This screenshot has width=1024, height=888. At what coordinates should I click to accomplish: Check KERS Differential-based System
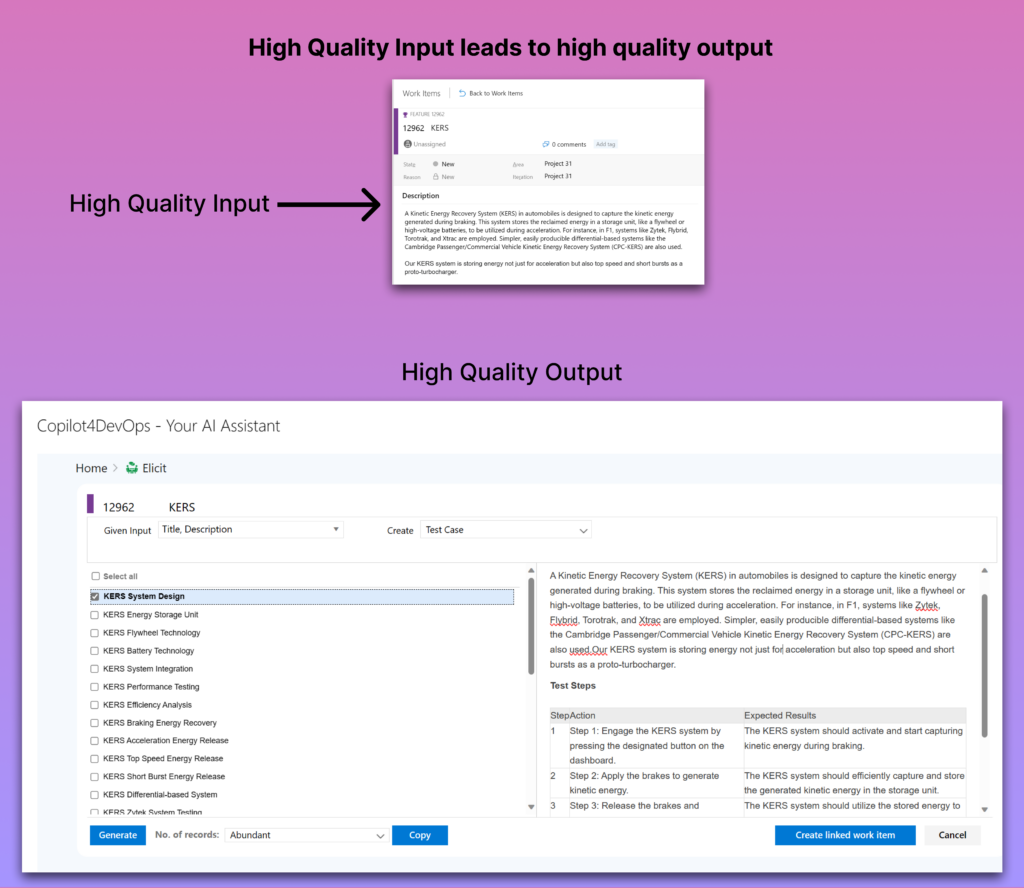pyautogui.click(x=95, y=795)
